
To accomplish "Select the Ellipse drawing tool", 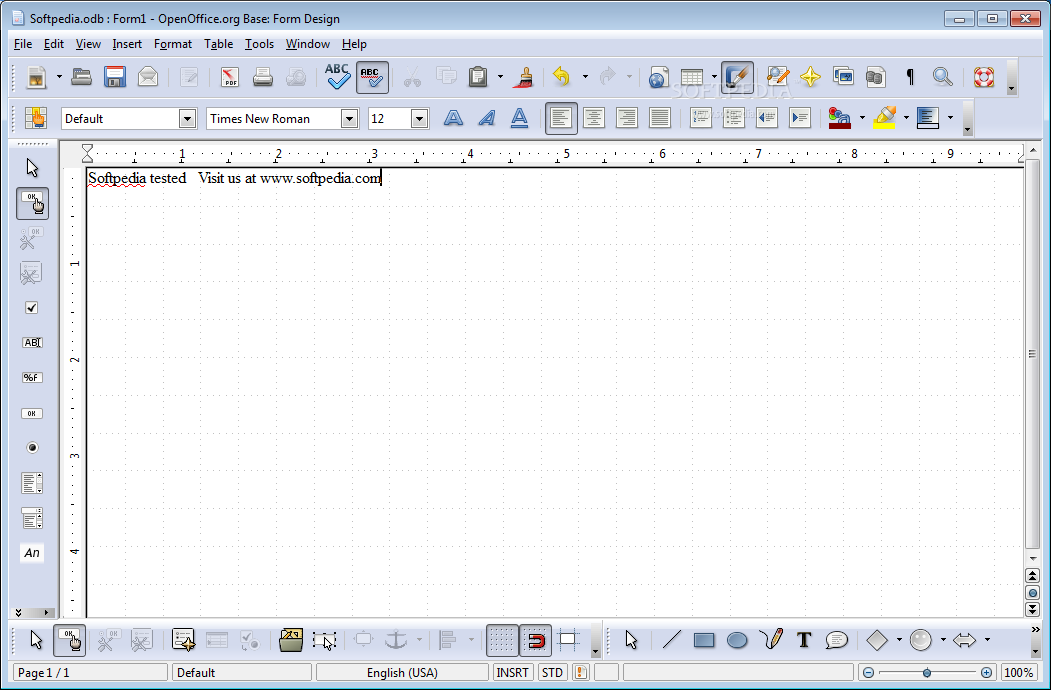I will tap(737, 640).
